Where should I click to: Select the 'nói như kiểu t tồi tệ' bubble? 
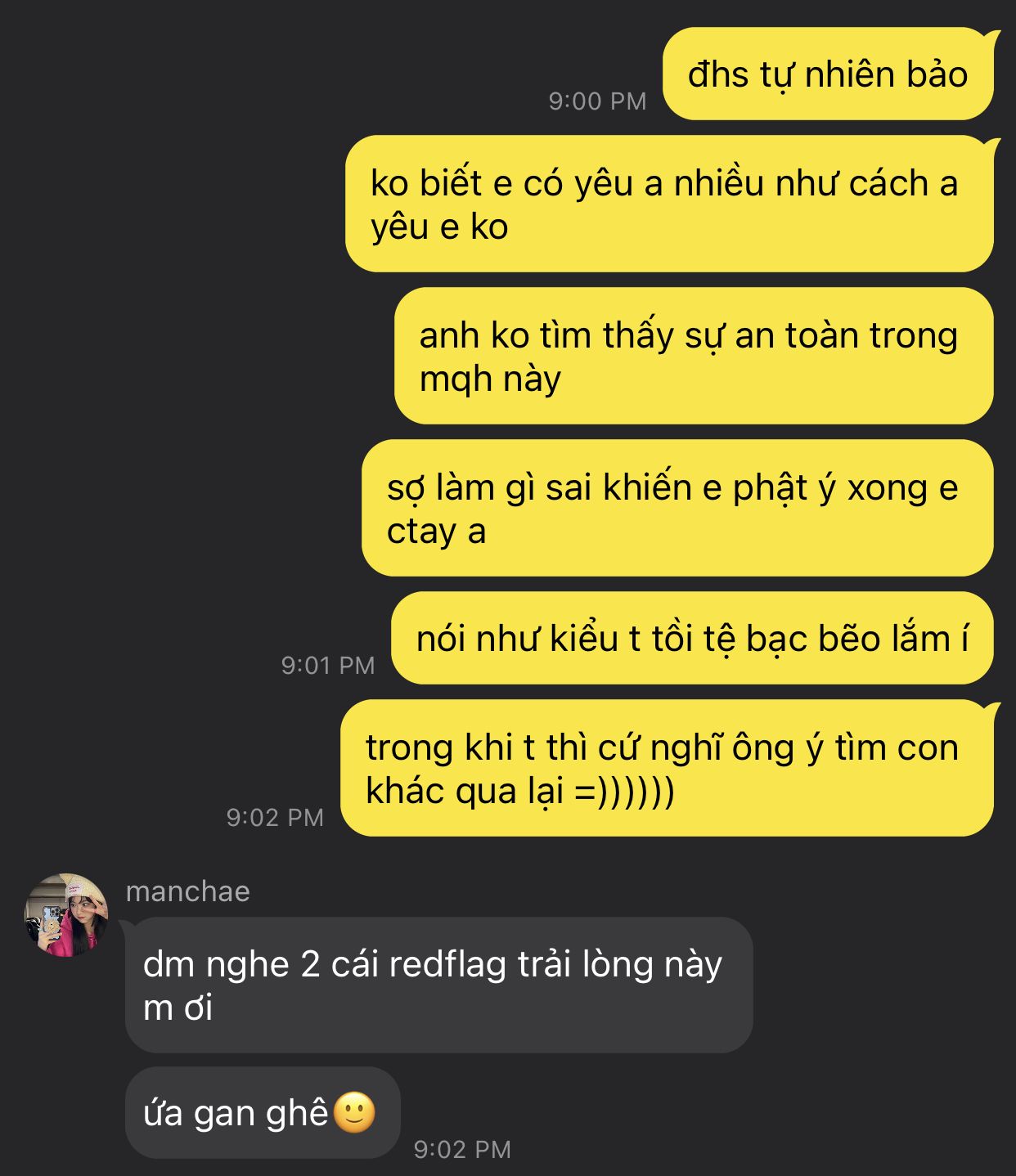pyautogui.click(x=692, y=638)
